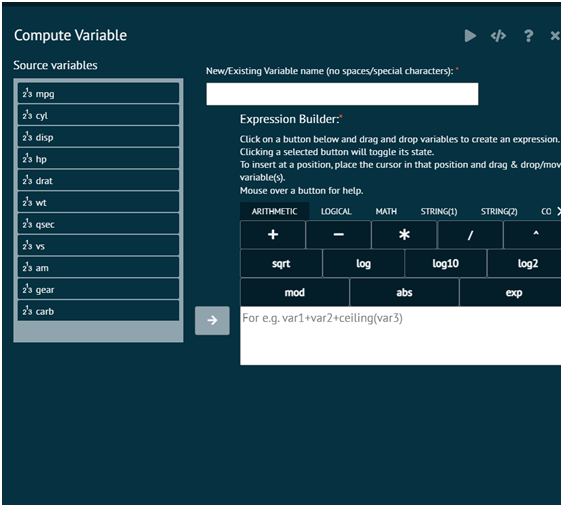Toggle the log2 function button

[x=525, y=264]
